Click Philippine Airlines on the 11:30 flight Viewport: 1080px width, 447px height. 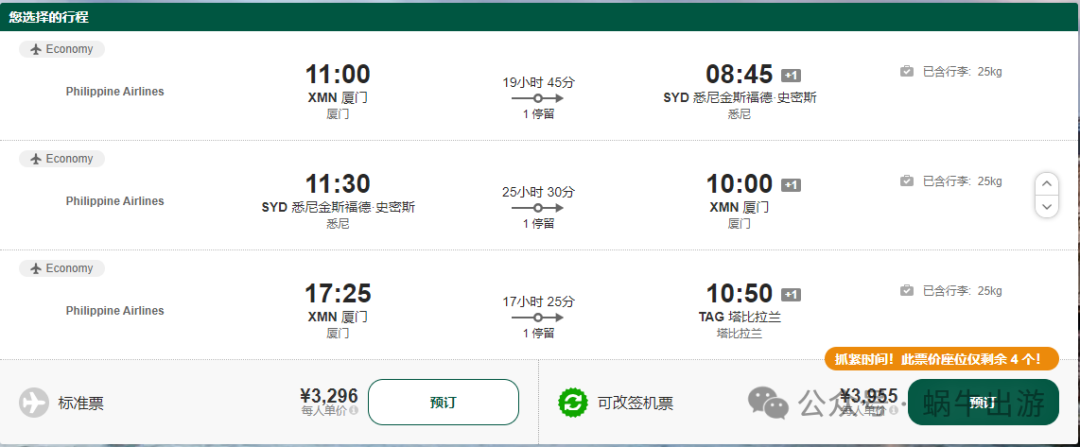pyautogui.click(x=115, y=201)
